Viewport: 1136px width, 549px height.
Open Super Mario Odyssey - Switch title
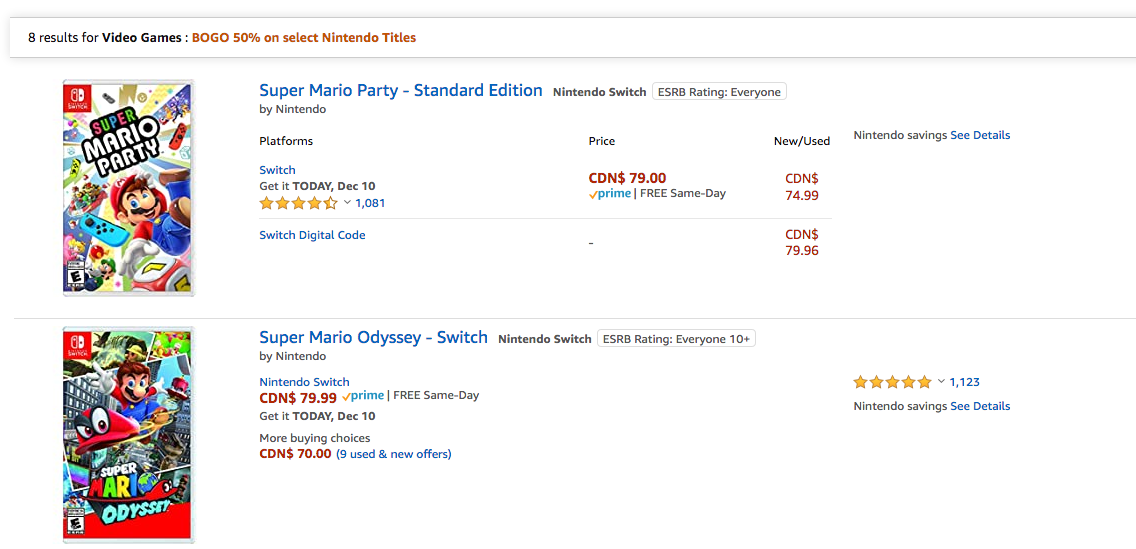[x=373, y=338]
